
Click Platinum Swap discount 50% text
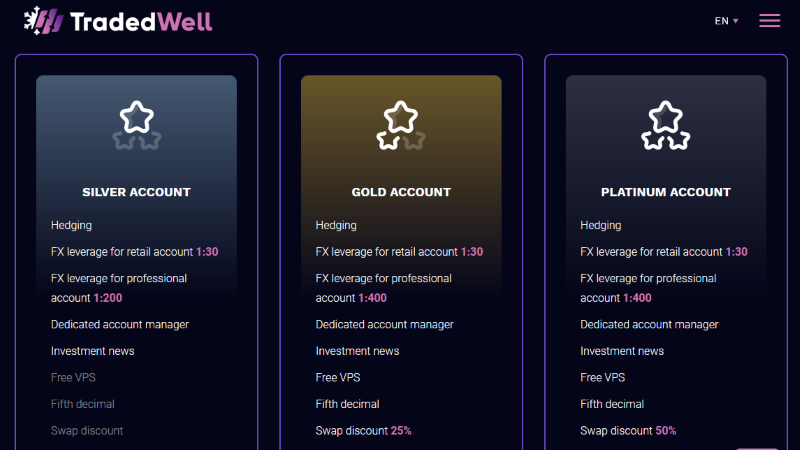628,431
